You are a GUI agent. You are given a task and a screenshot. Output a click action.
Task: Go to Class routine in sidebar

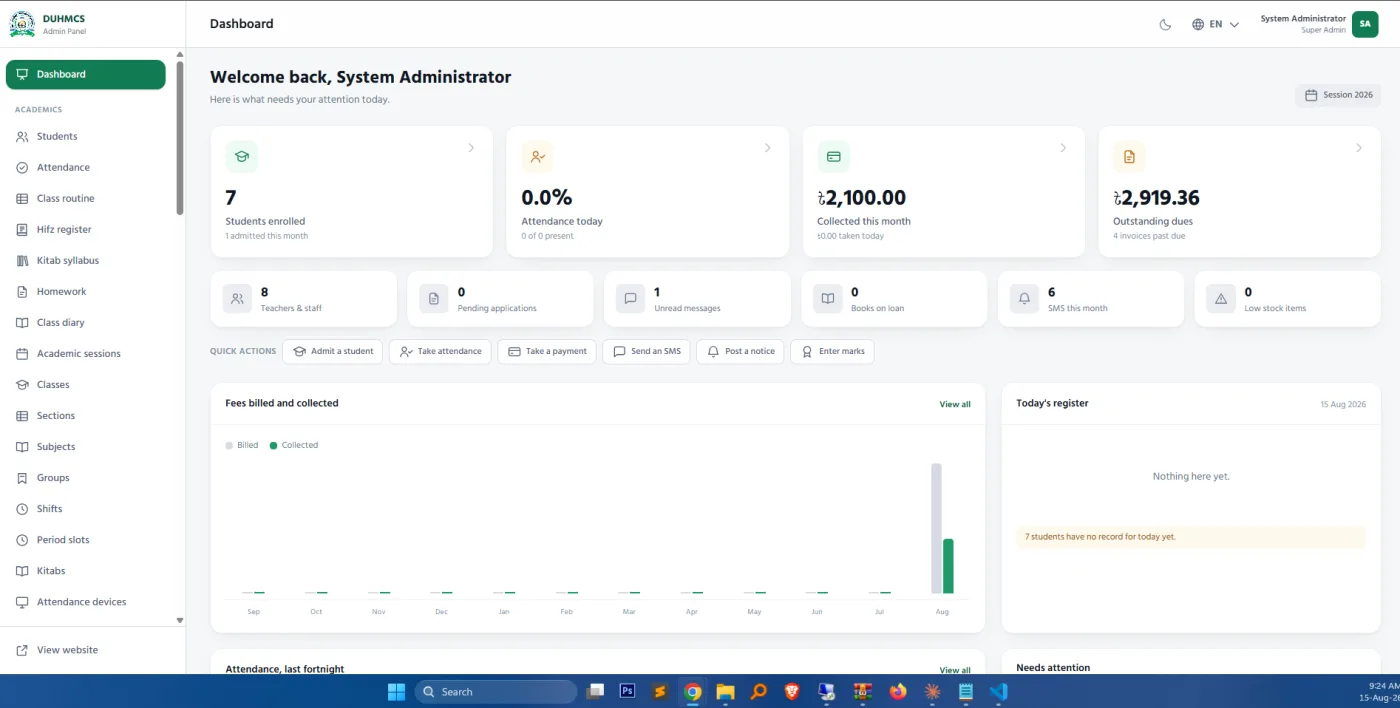(x=85, y=198)
